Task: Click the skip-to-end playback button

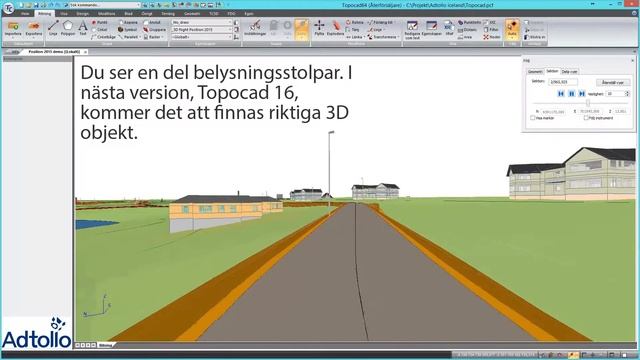Action: click(x=582, y=94)
